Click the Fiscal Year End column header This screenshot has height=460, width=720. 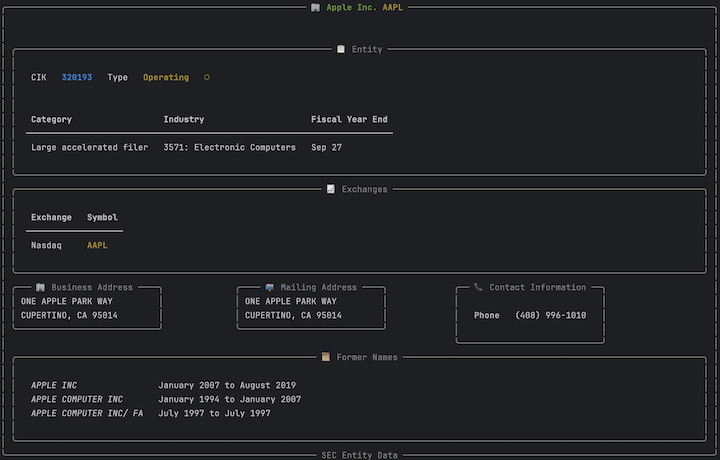(x=349, y=119)
